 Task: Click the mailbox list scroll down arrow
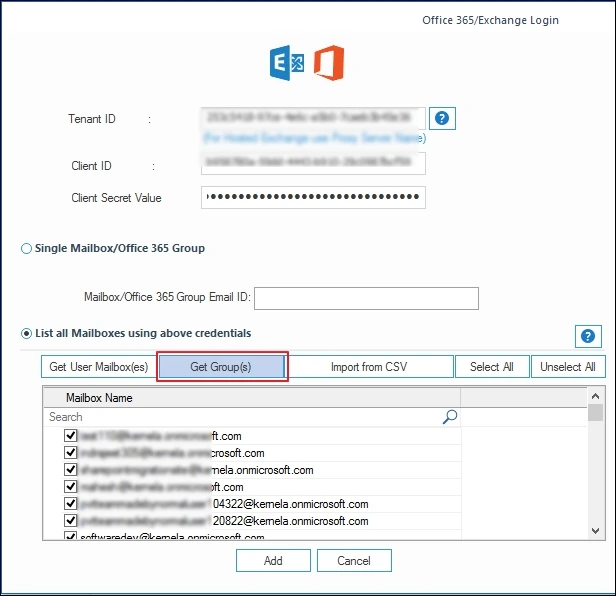pos(596,531)
